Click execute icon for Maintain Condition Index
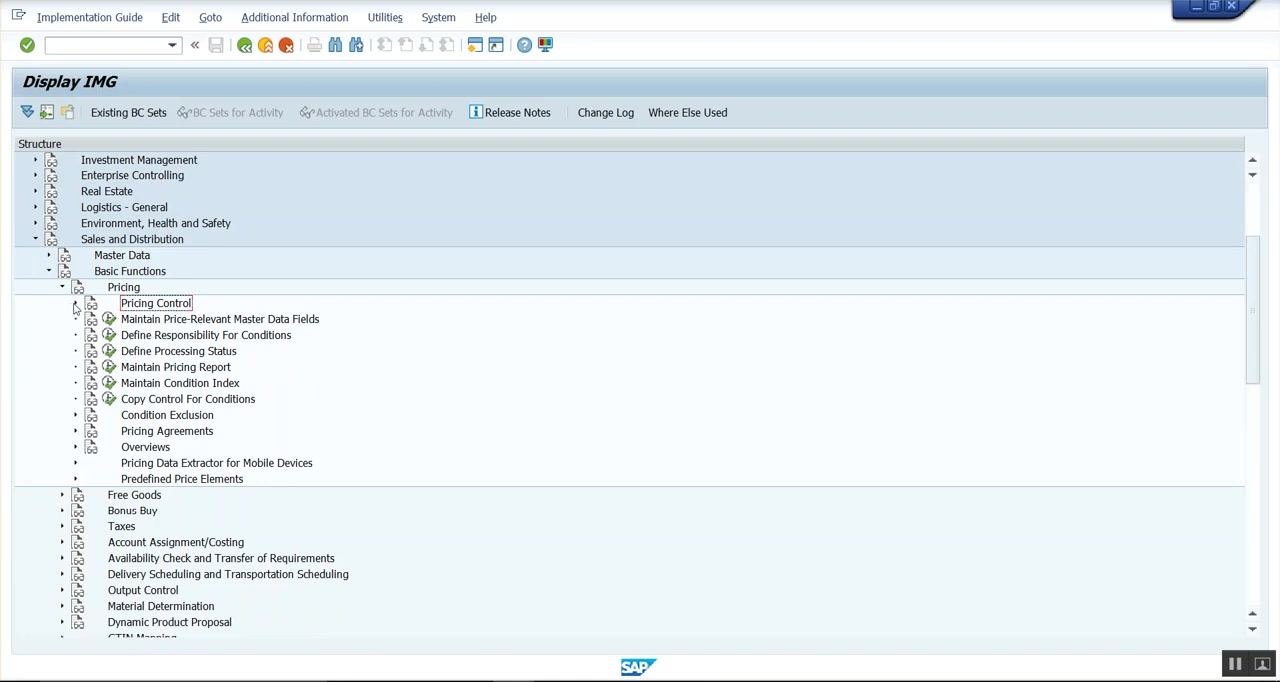 click(x=109, y=383)
